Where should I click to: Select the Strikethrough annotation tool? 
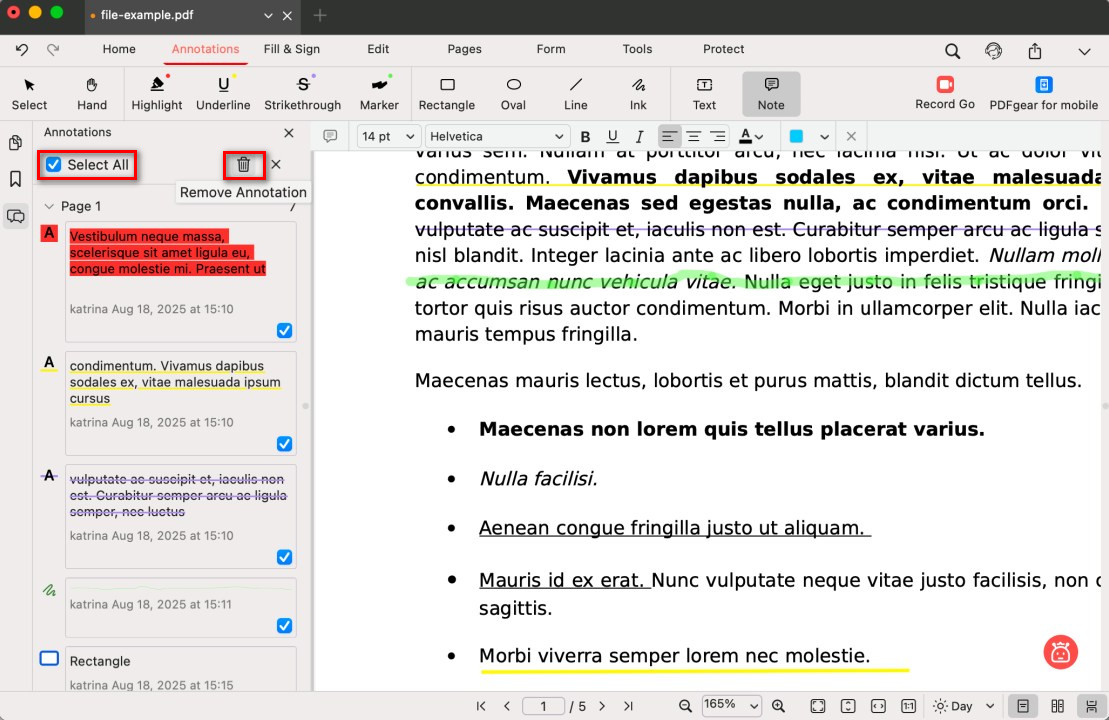(302, 92)
